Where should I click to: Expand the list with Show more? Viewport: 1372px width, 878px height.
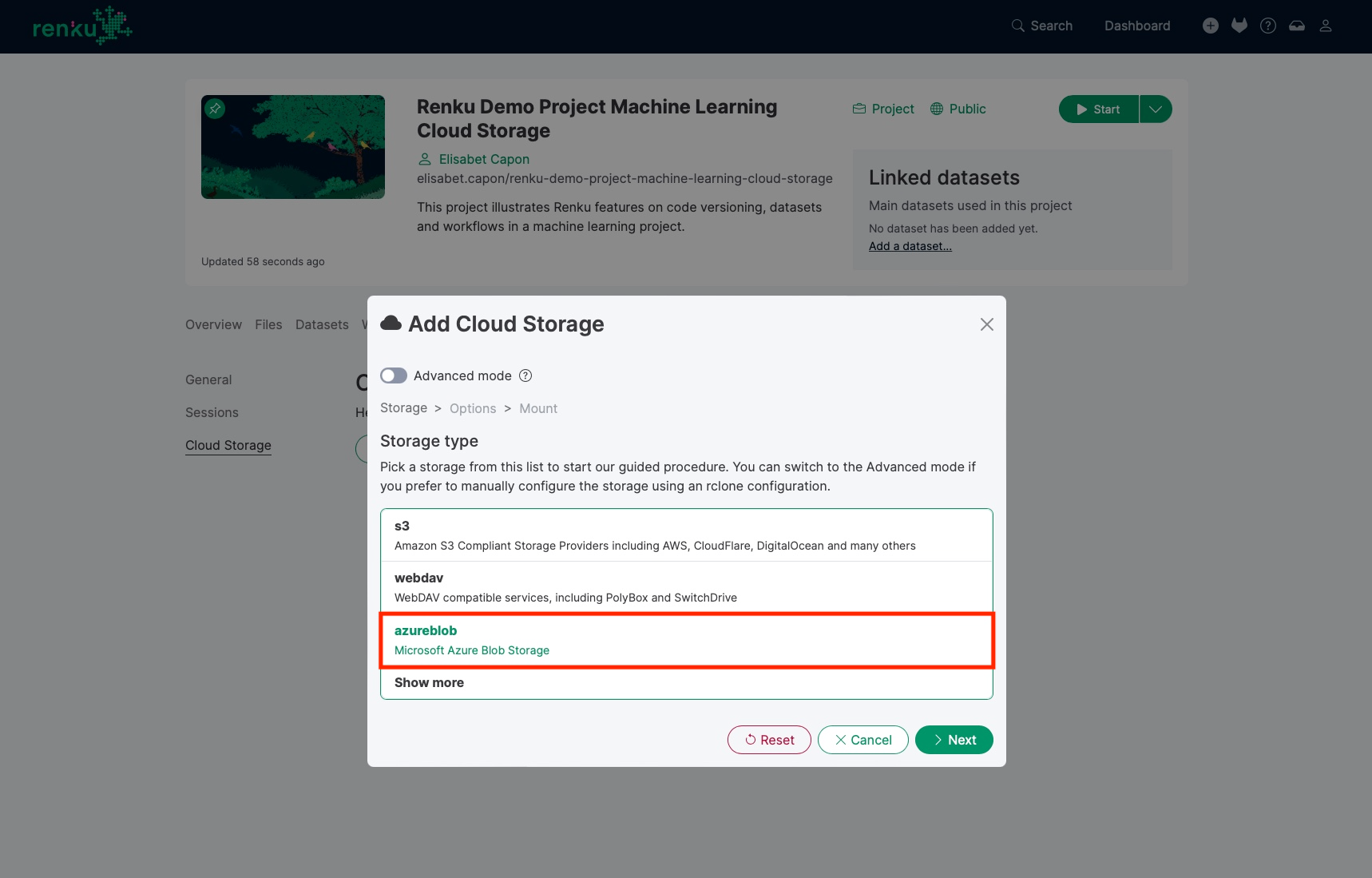687,682
